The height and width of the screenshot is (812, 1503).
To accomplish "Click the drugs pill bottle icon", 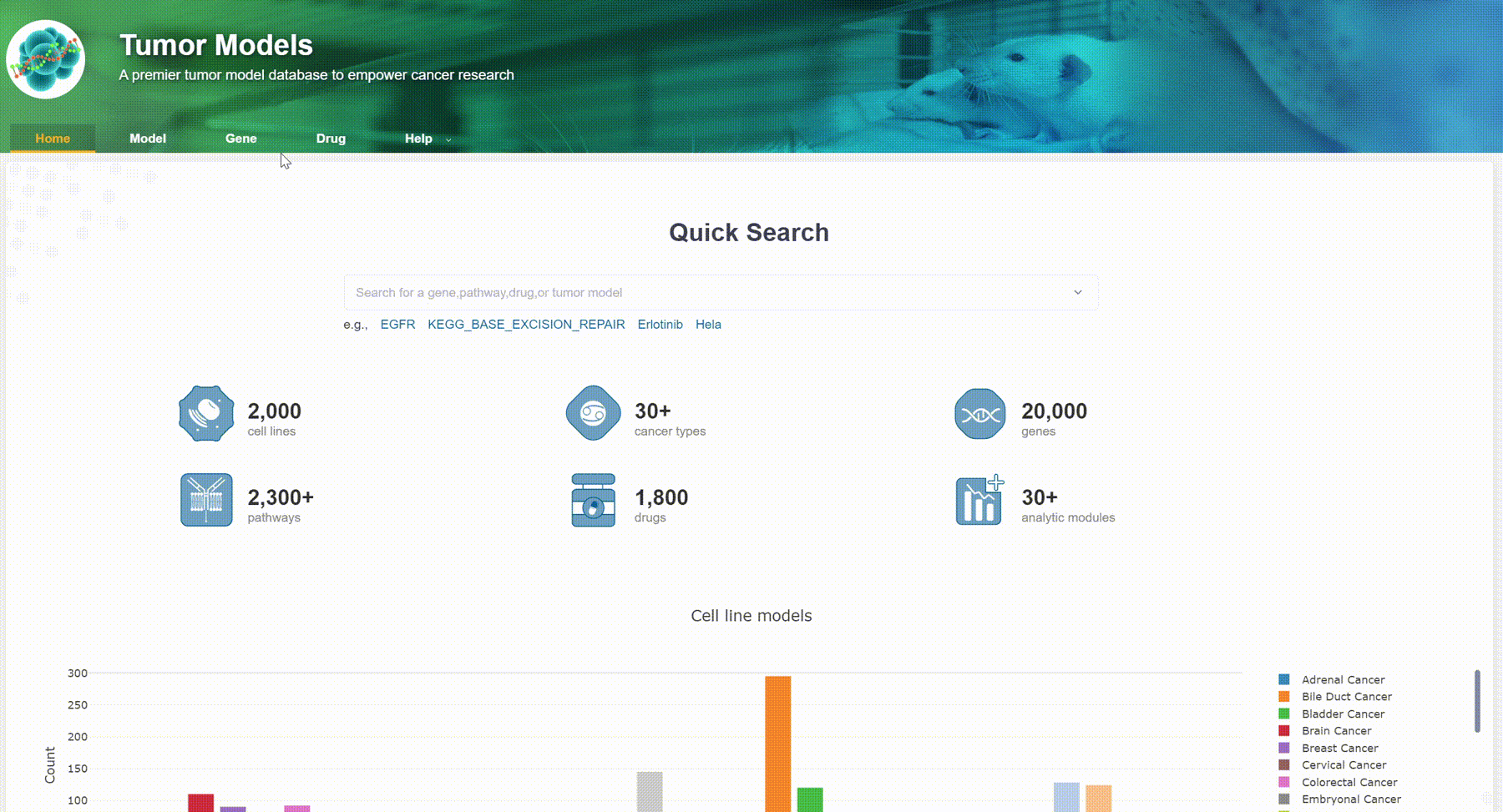I will click(593, 501).
